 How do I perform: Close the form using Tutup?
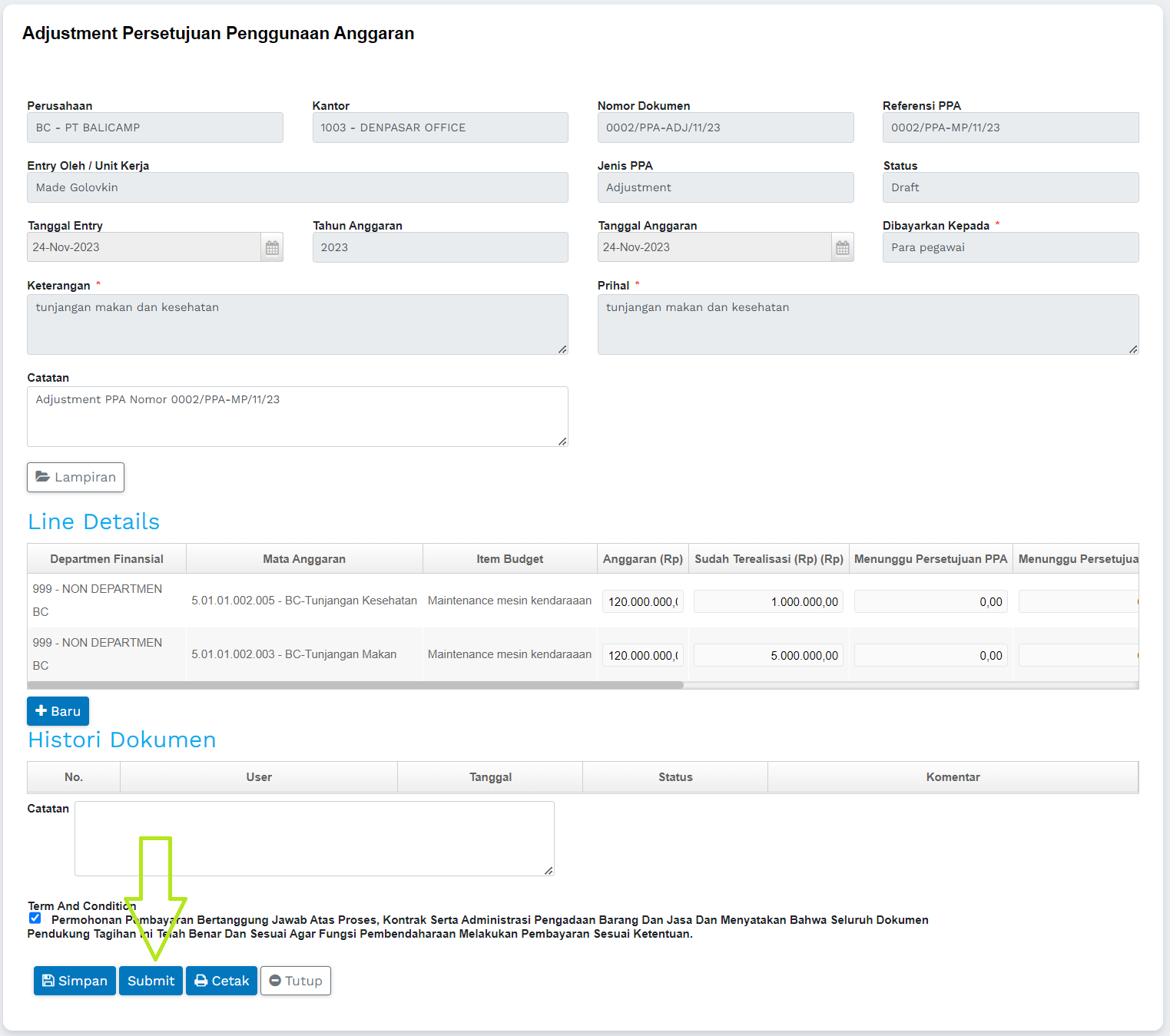pyautogui.click(x=295, y=981)
